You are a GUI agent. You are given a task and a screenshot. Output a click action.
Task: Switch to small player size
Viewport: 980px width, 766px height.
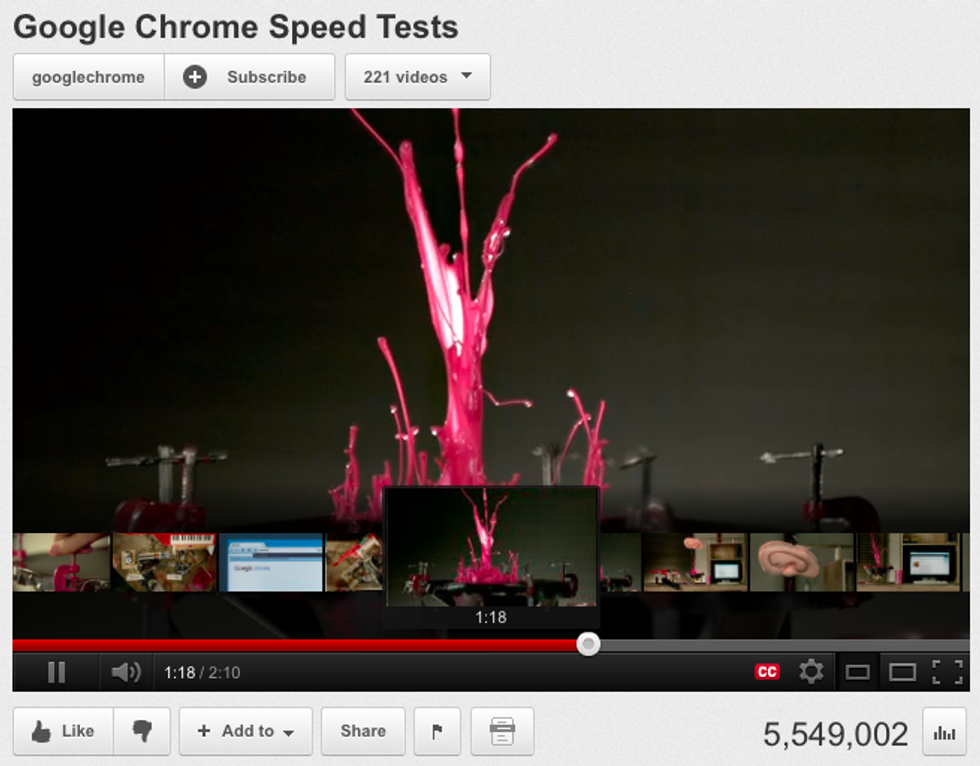[857, 672]
